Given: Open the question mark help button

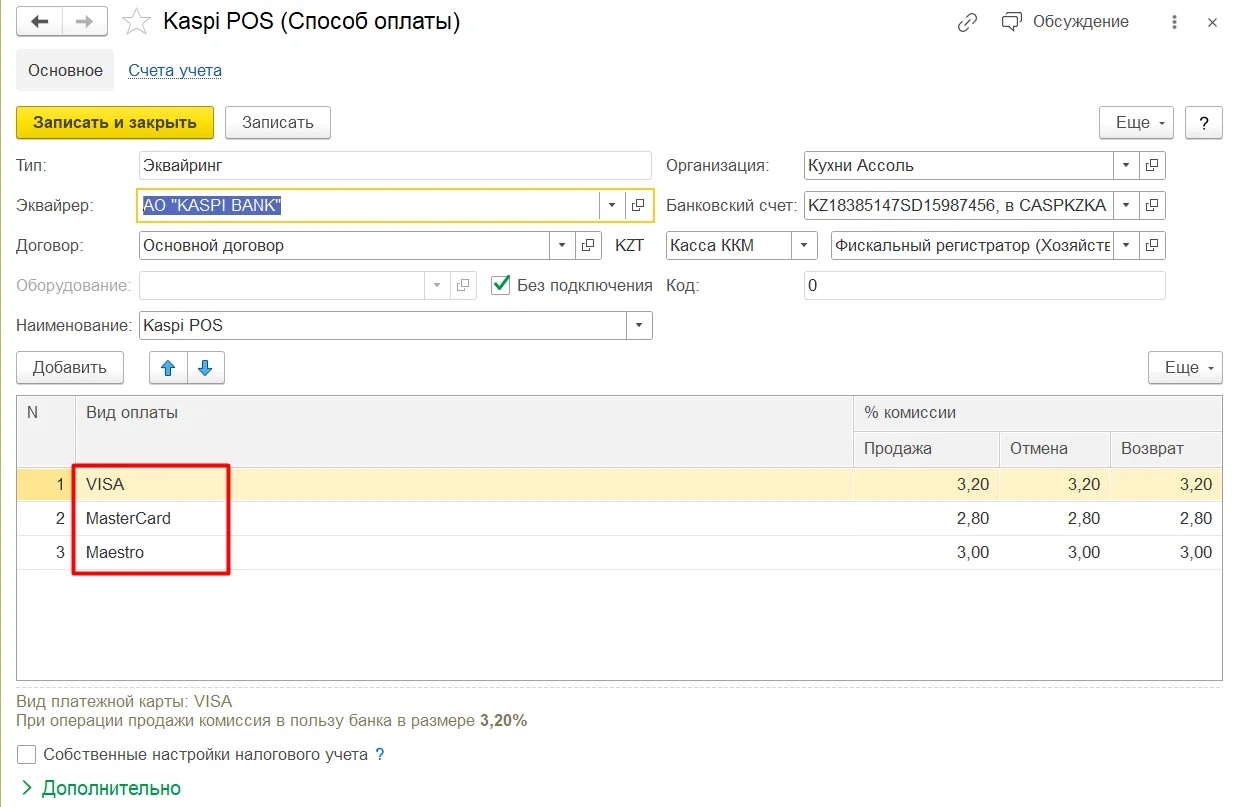Looking at the screenshot, I should 1204,123.
